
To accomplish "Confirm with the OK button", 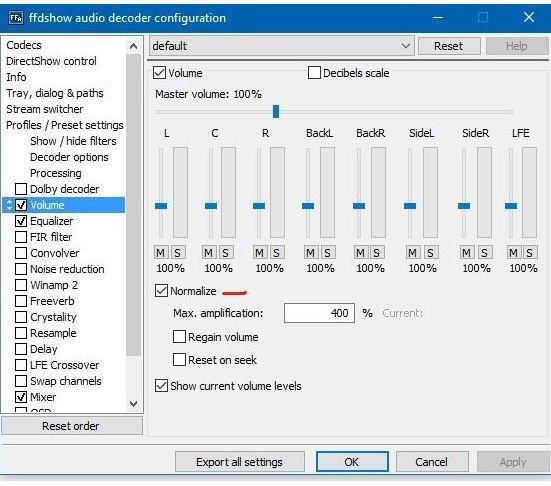I will coord(352,461).
